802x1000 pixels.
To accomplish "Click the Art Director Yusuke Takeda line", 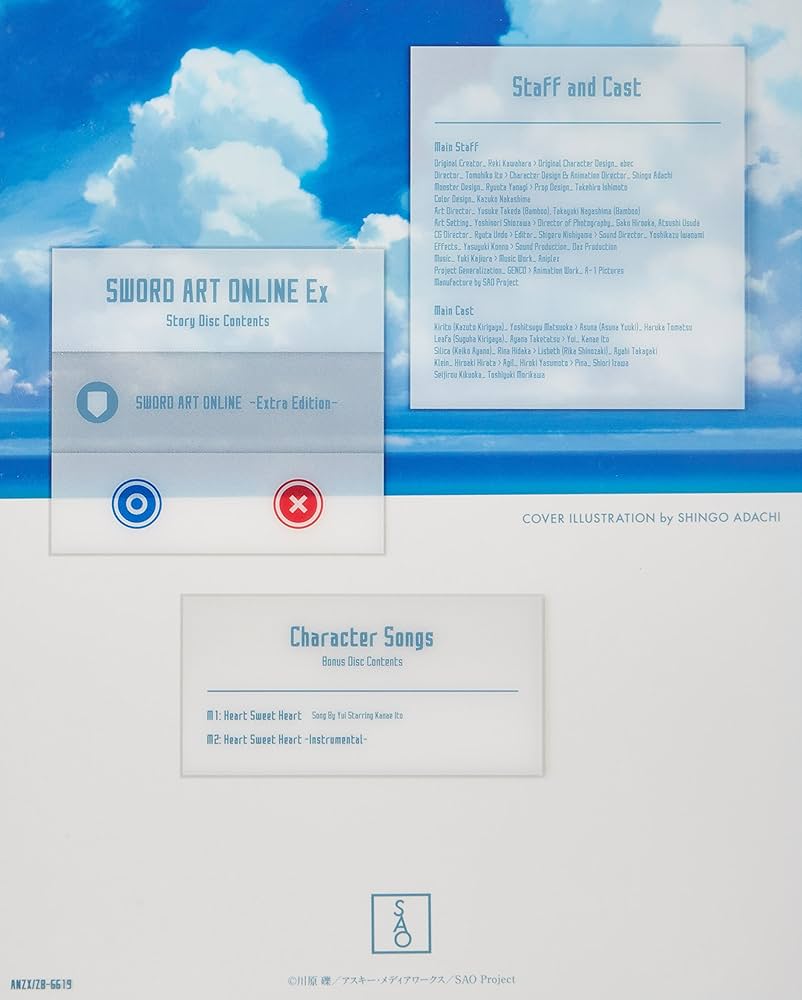I will point(537,210).
